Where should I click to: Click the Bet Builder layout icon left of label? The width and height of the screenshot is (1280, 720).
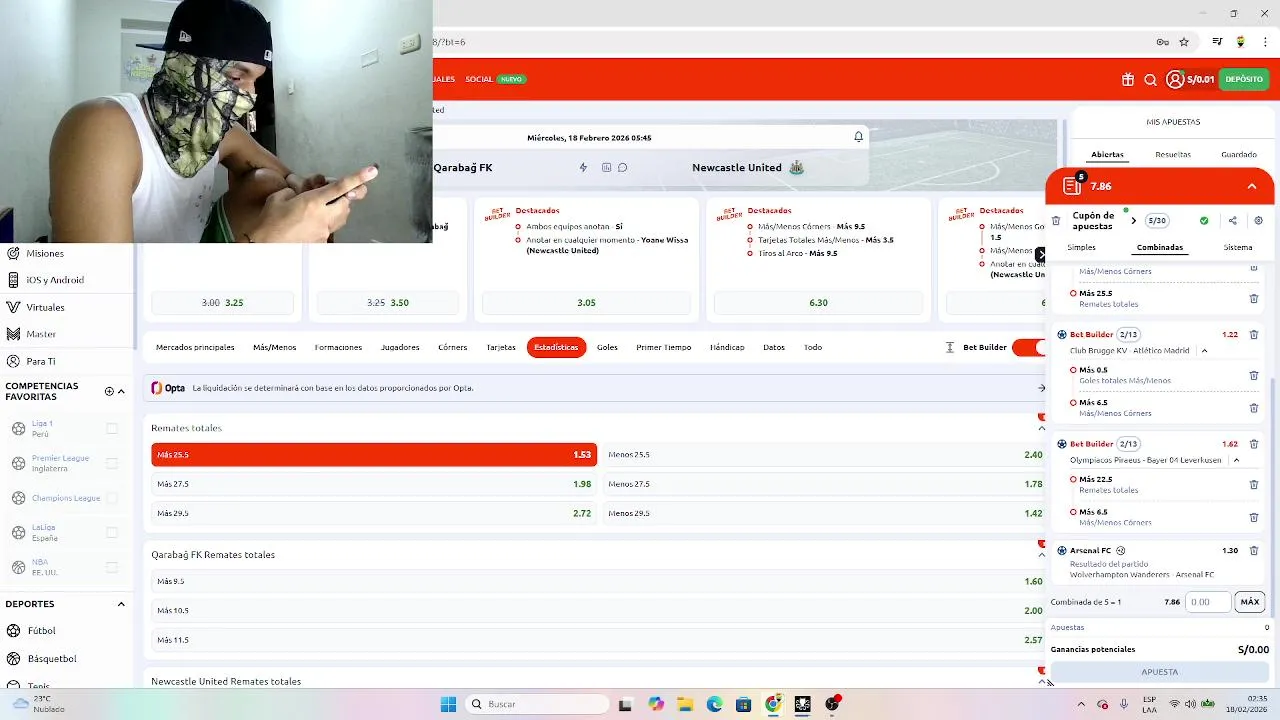click(x=950, y=347)
